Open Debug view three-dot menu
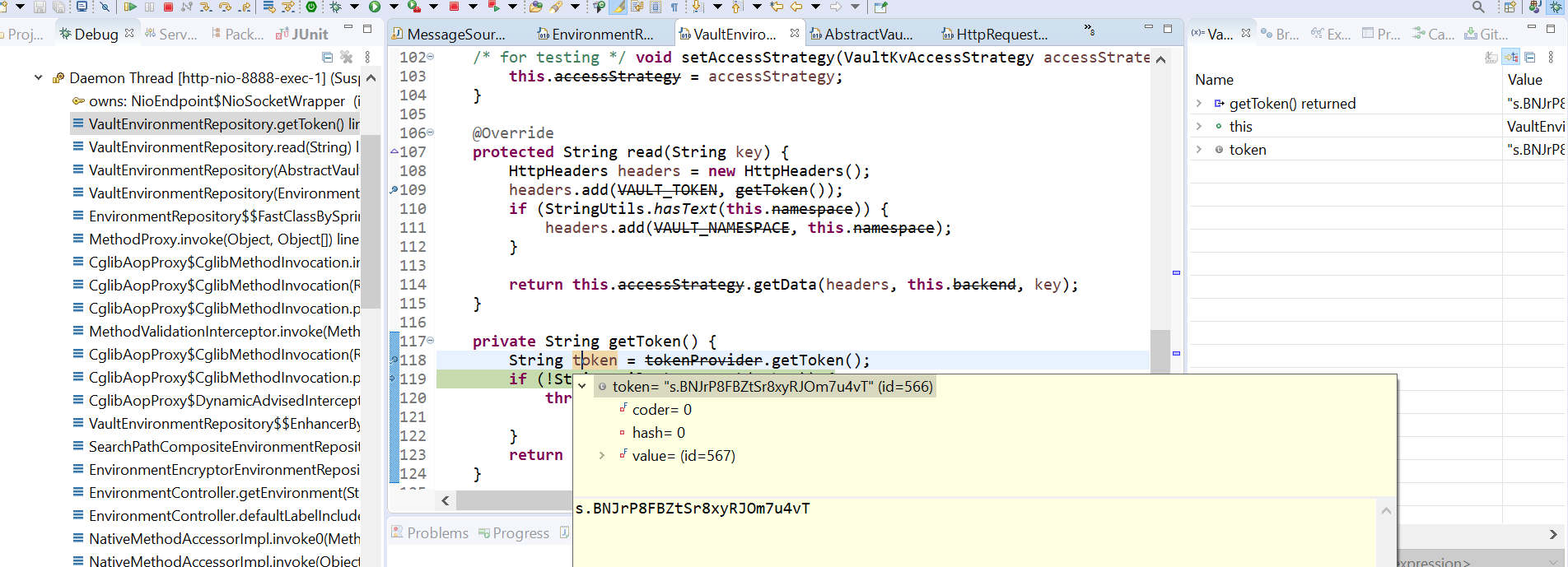The height and width of the screenshot is (567, 1568). [367, 57]
